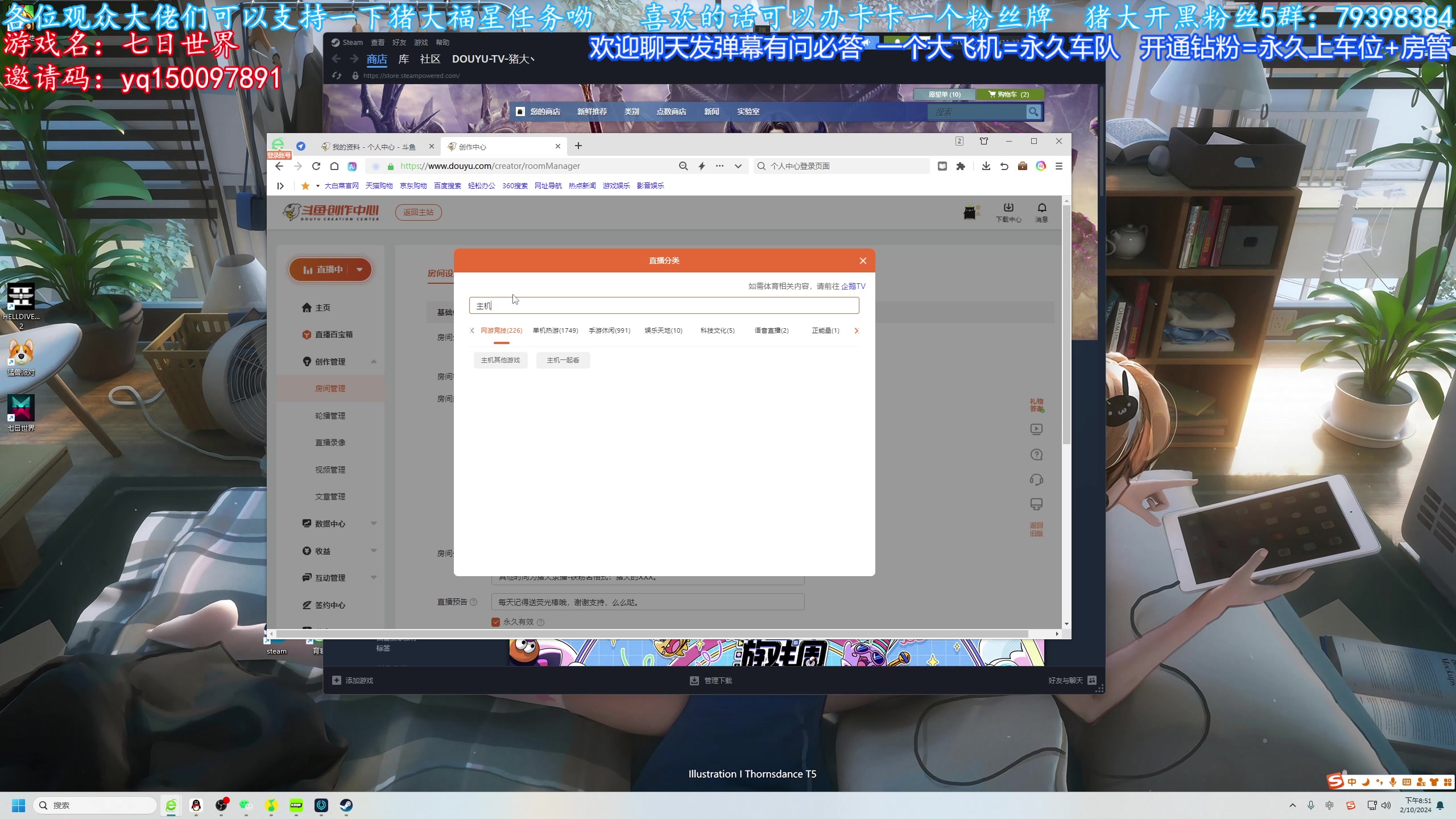
Task: Select the 网游竞技(226) category tab
Action: click(501, 330)
